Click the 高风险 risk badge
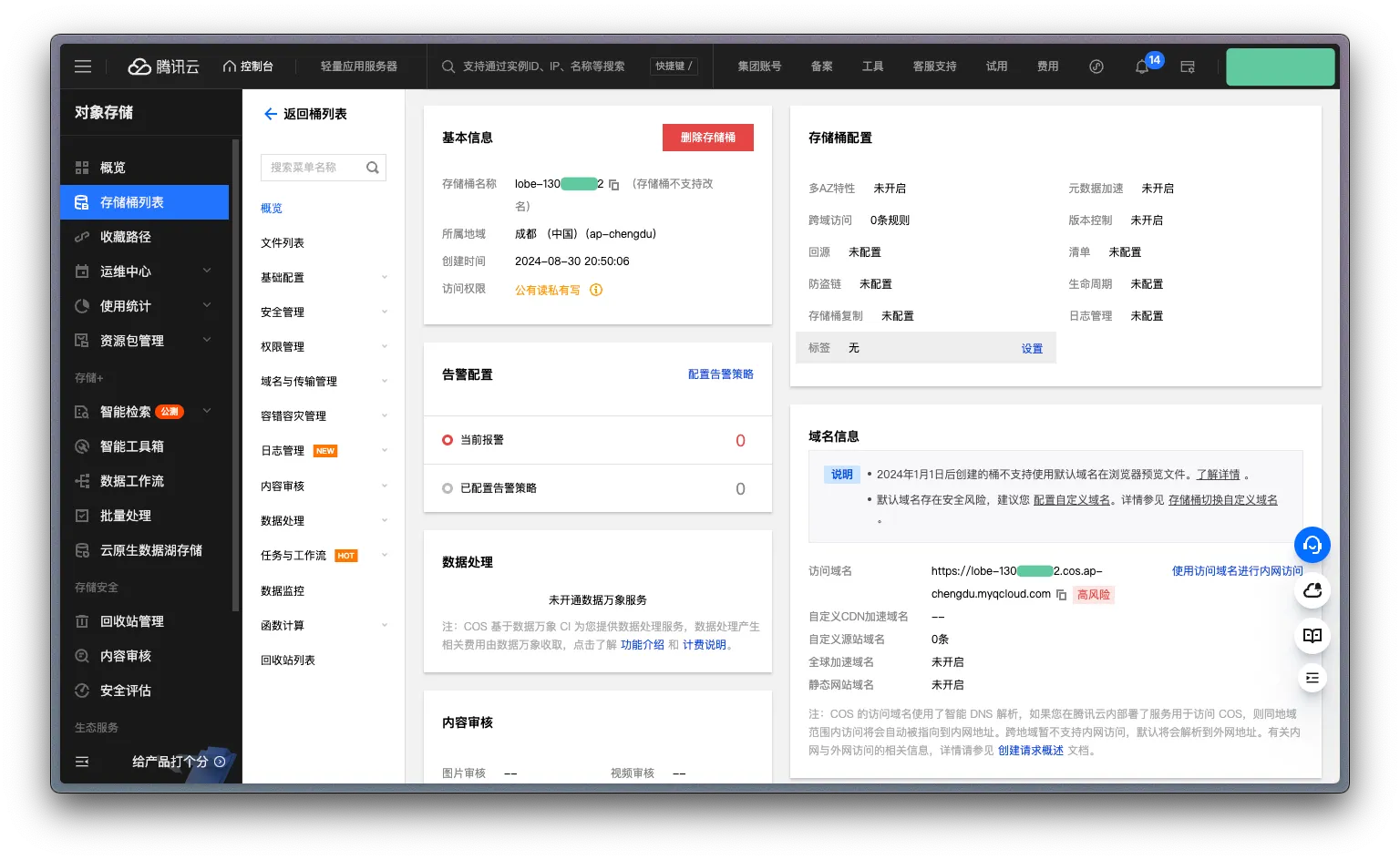The image size is (1400, 860). click(x=1093, y=594)
